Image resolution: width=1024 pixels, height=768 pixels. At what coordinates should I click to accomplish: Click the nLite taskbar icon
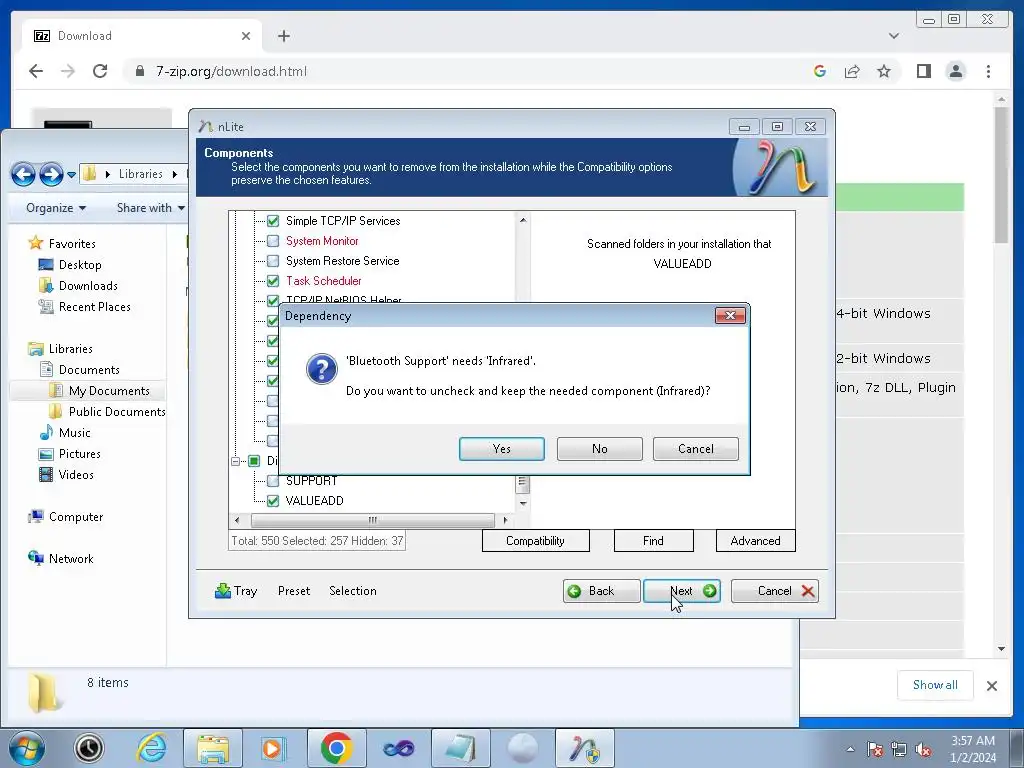[x=584, y=748]
